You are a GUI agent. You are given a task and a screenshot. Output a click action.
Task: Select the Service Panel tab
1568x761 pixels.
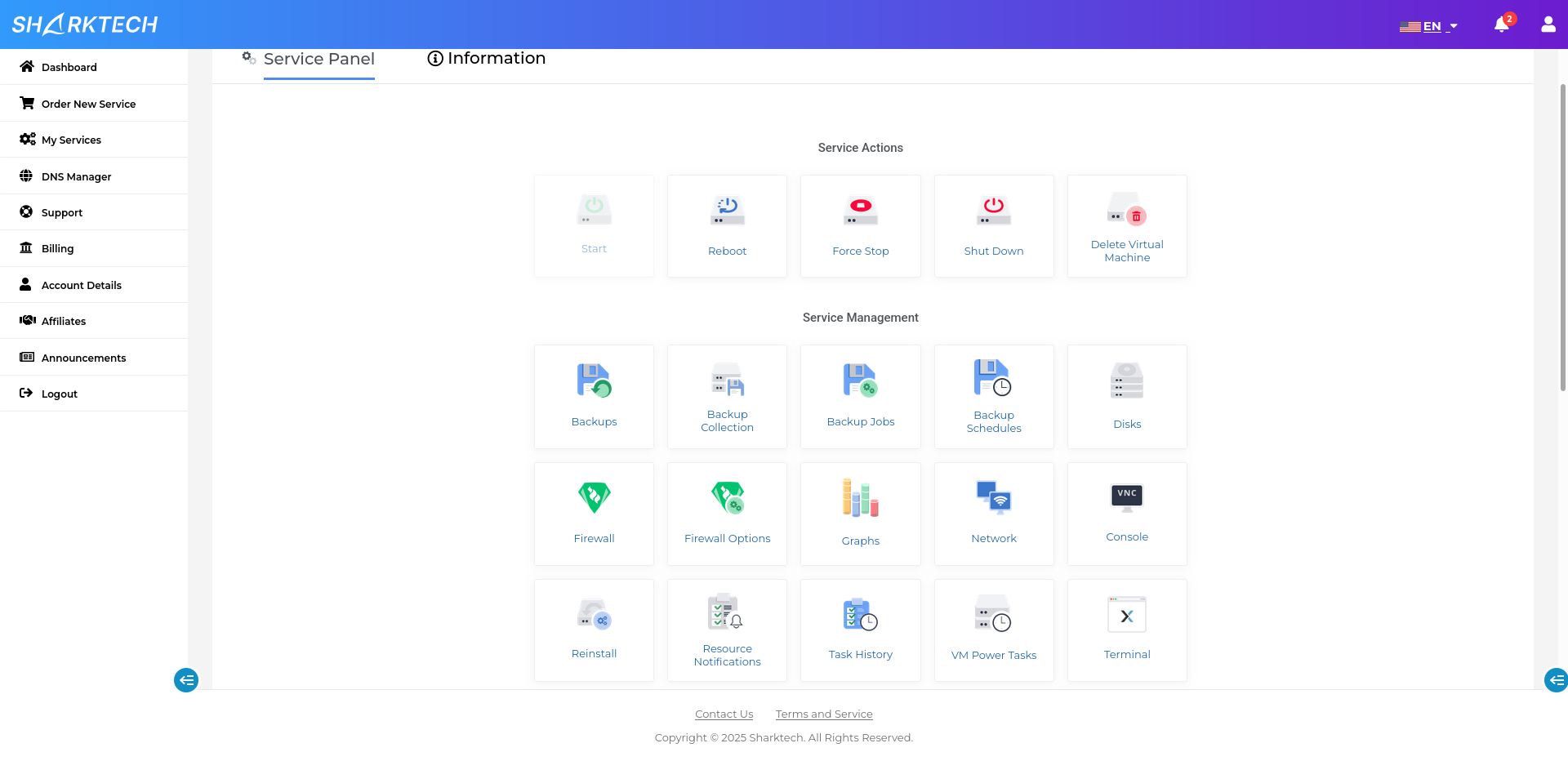tap(318, 59)
